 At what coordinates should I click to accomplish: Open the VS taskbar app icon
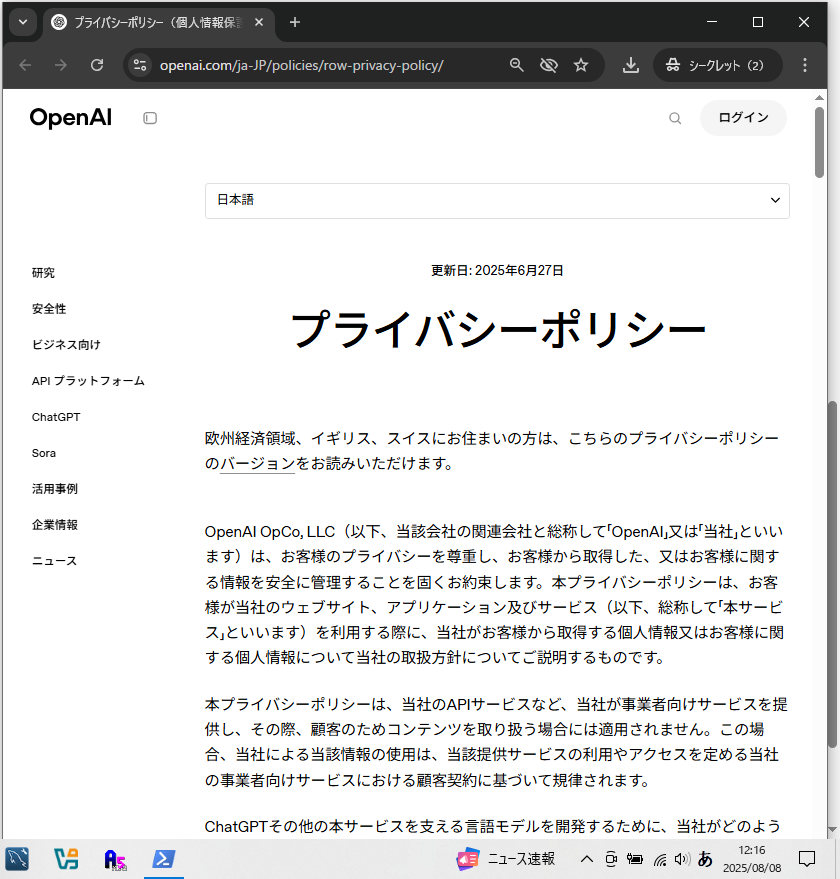point(66,859)
